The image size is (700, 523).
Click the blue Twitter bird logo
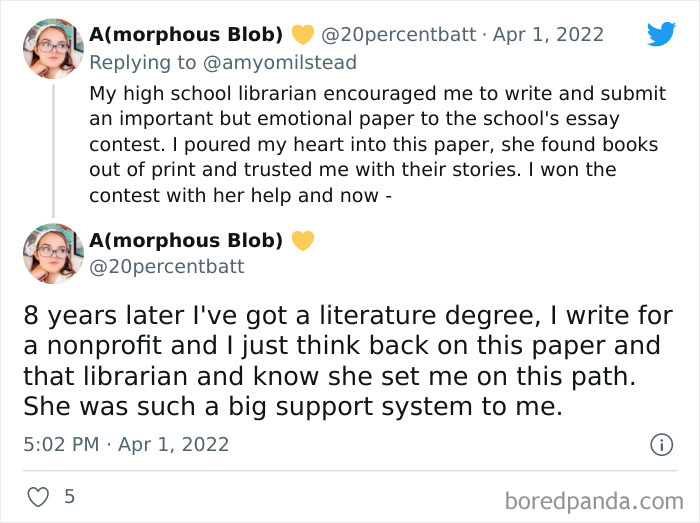coord(661,34)
